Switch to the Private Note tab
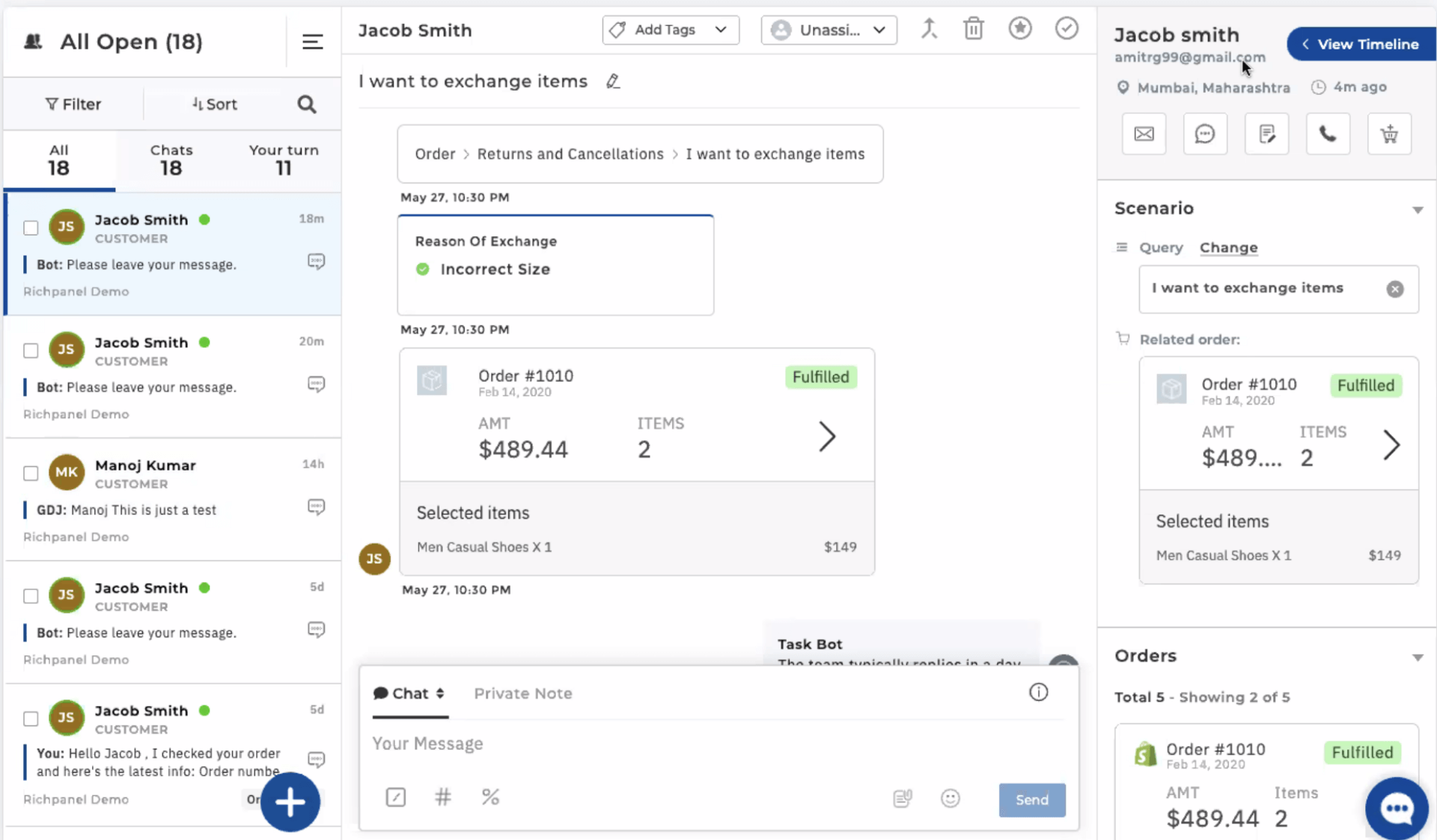 pos(523,693)
